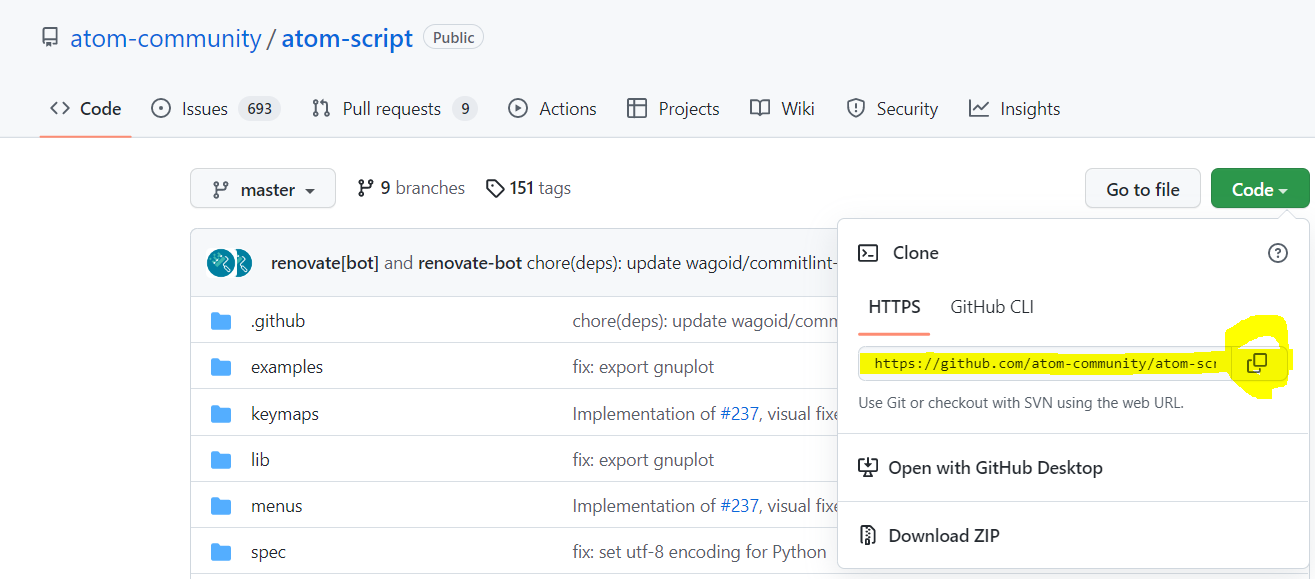Click the repository book icon beside atom-community

point(50,39)
